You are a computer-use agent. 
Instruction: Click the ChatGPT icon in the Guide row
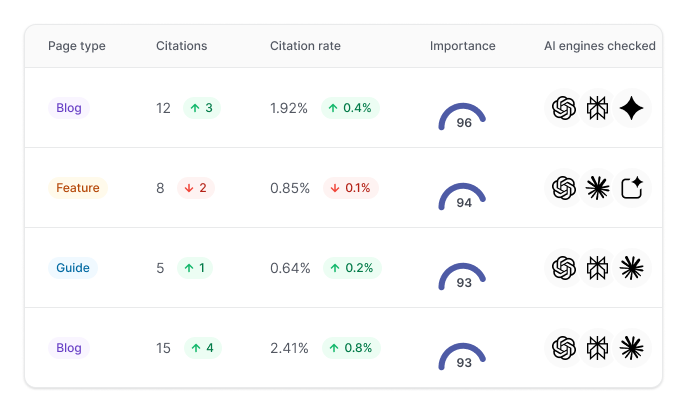click(565, 268)
